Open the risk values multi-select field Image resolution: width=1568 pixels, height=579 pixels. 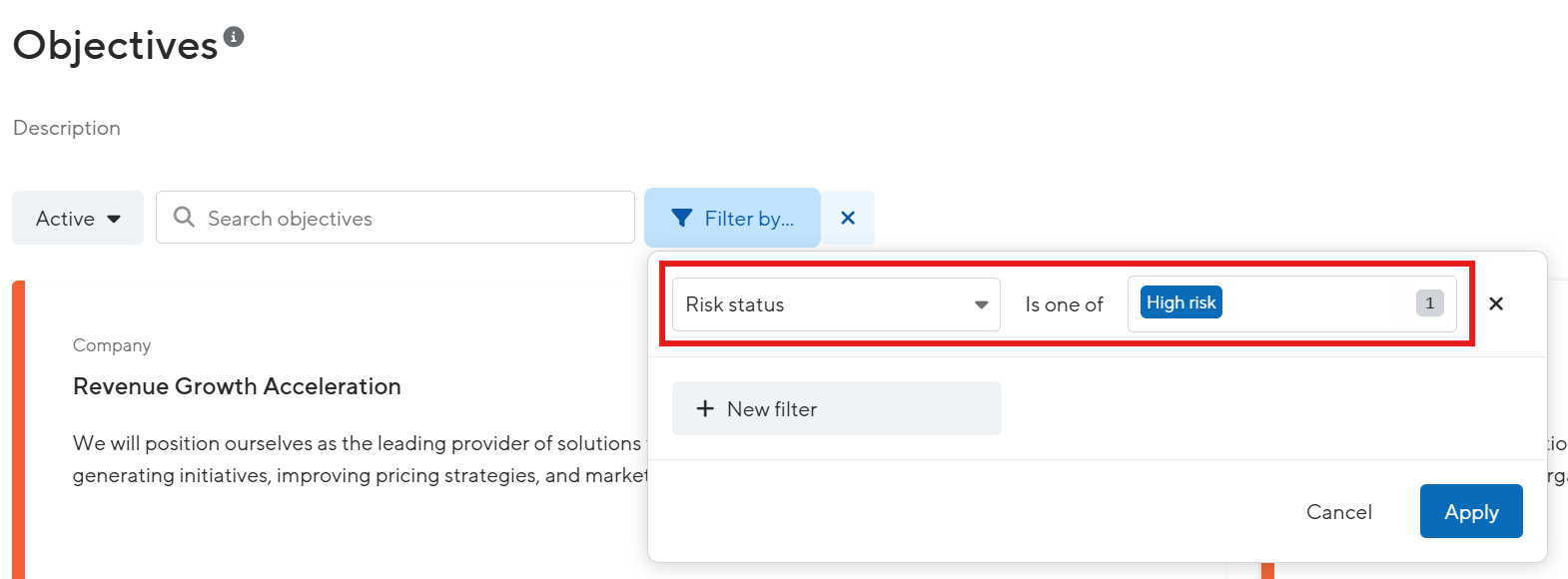pos(1292,303)
